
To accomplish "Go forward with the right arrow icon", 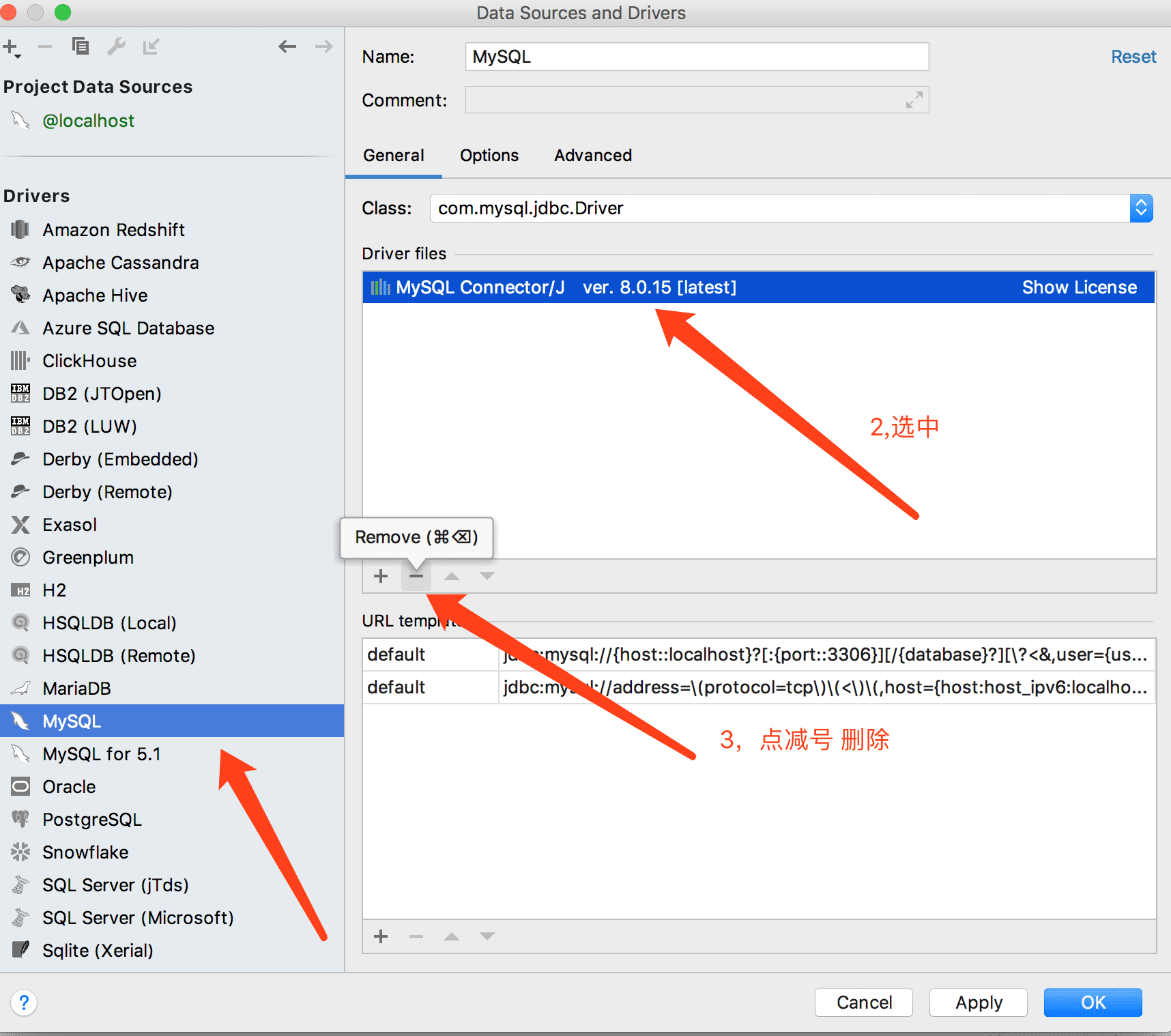I will click(324, 46).
